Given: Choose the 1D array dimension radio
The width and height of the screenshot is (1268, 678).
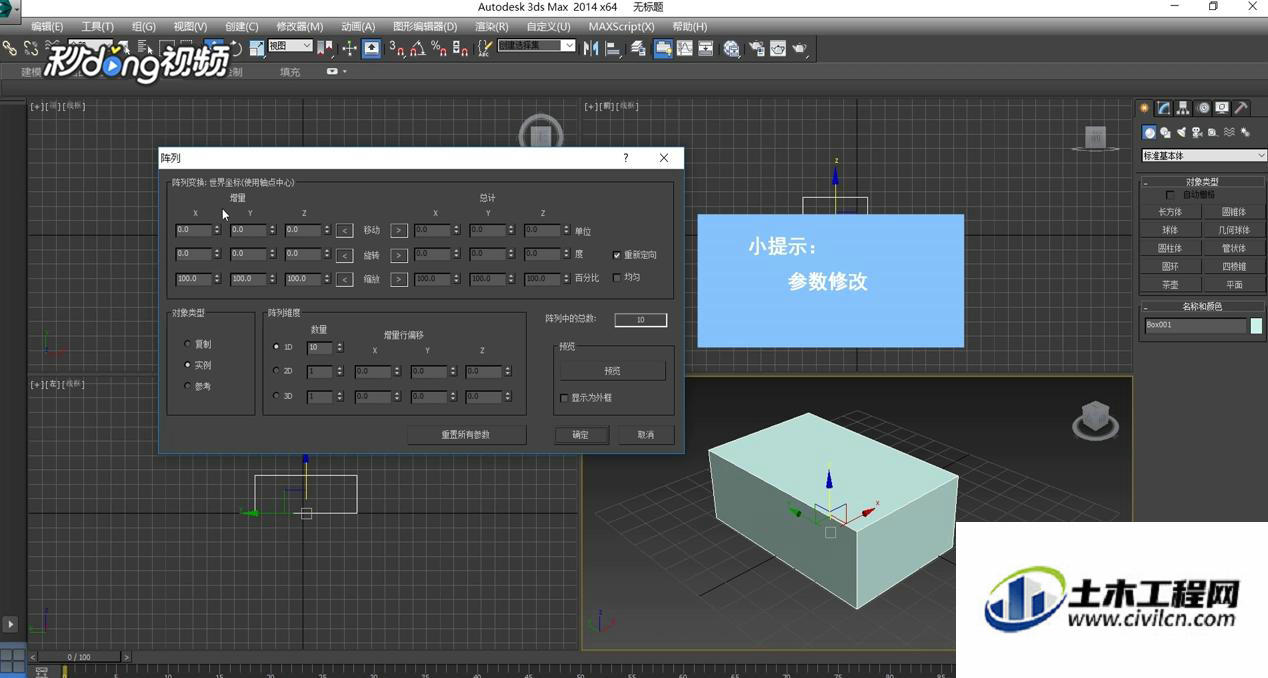Looking at the screenshot, I should tap(276, 347).
